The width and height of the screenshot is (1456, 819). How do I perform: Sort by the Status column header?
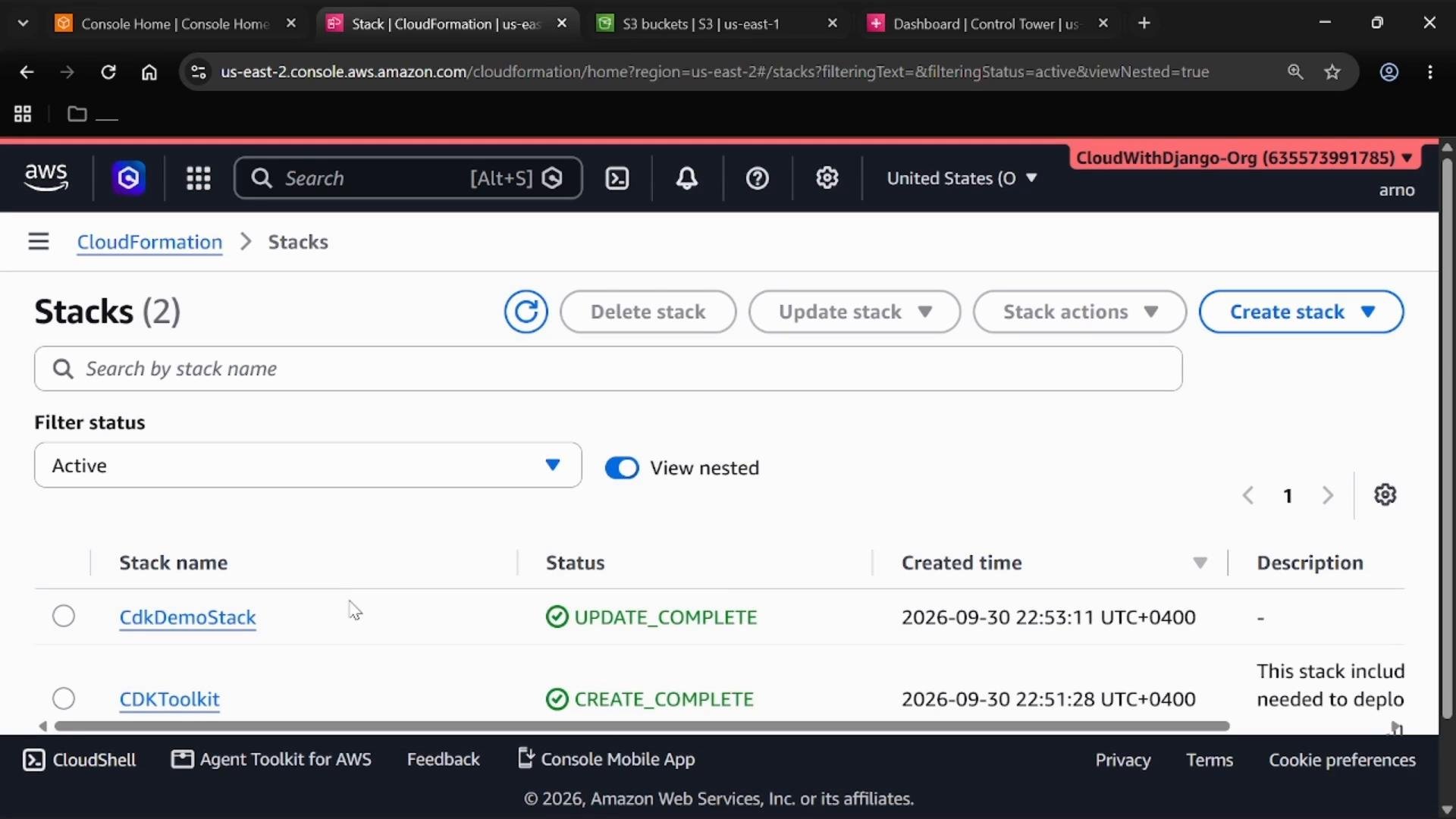point(575,563)
